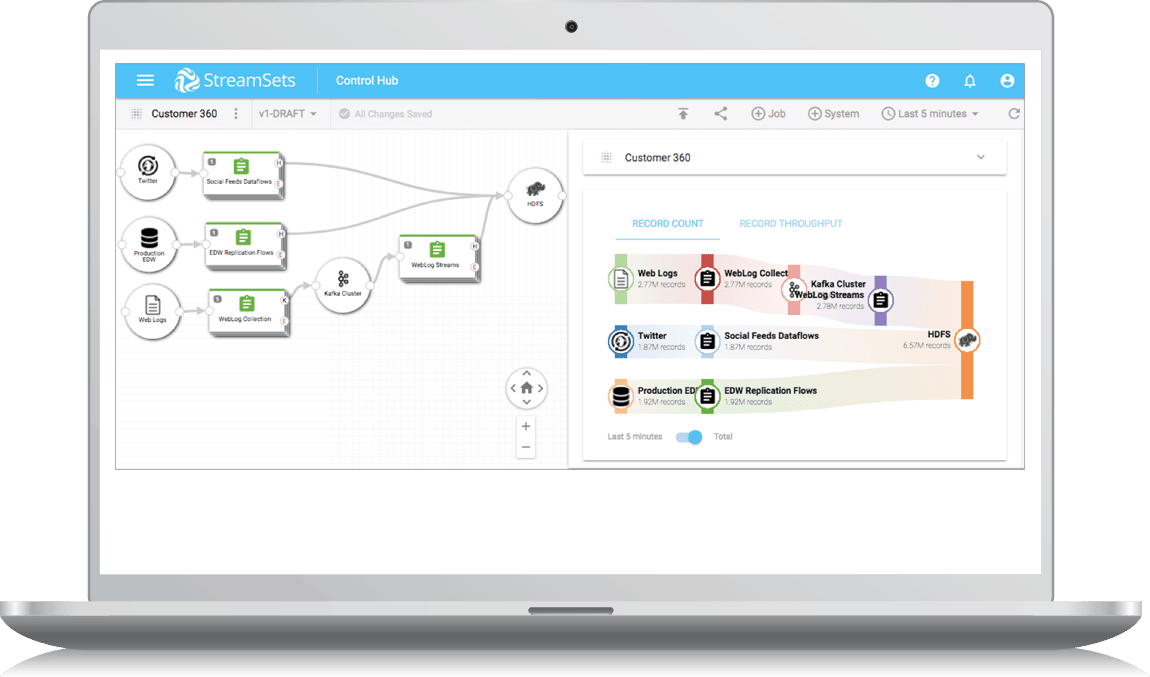Switch to the Record Count tab
This screenshot has height=677, width=1150.
[x=667, y=224]
